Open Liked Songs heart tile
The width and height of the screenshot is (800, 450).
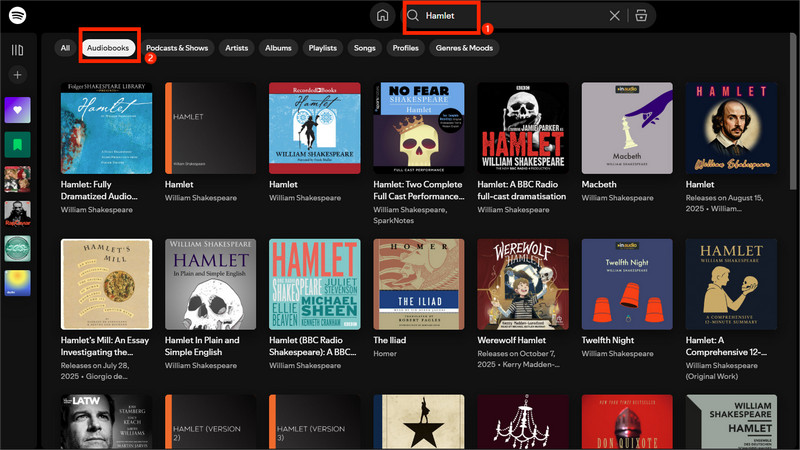[x=17, y=110]
